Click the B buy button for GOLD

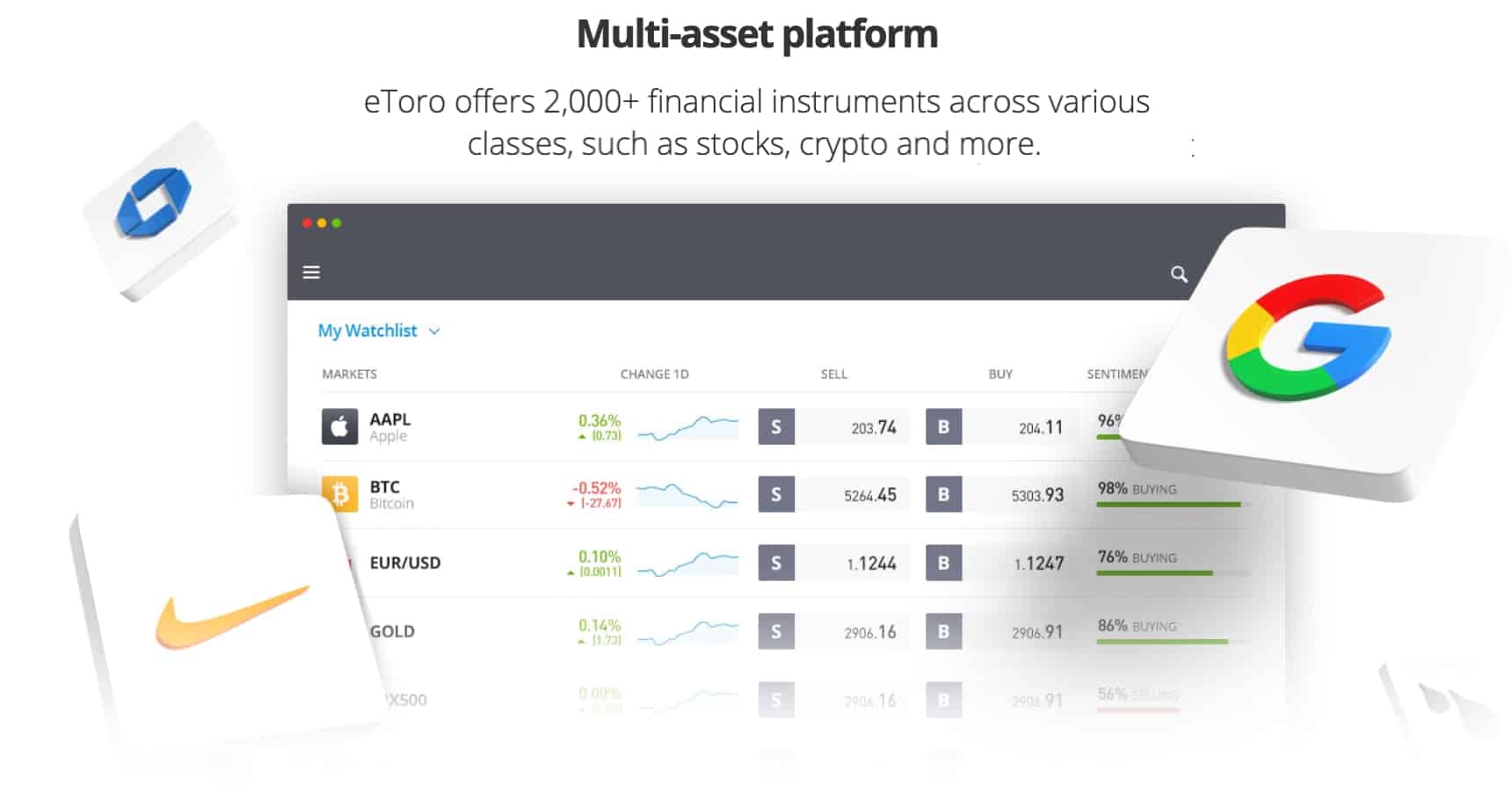(x=943, y=631)
